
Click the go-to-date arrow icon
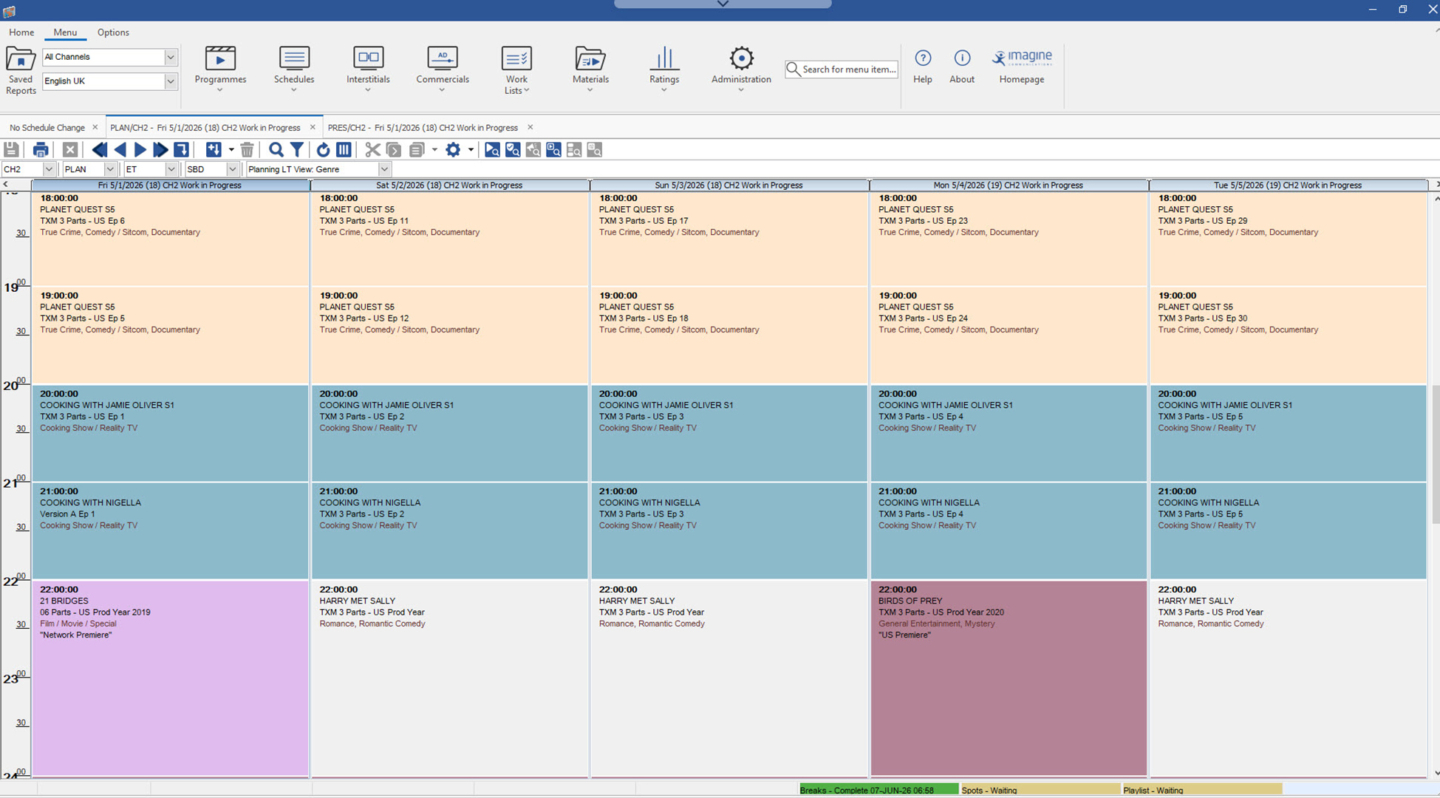(181, 150)
